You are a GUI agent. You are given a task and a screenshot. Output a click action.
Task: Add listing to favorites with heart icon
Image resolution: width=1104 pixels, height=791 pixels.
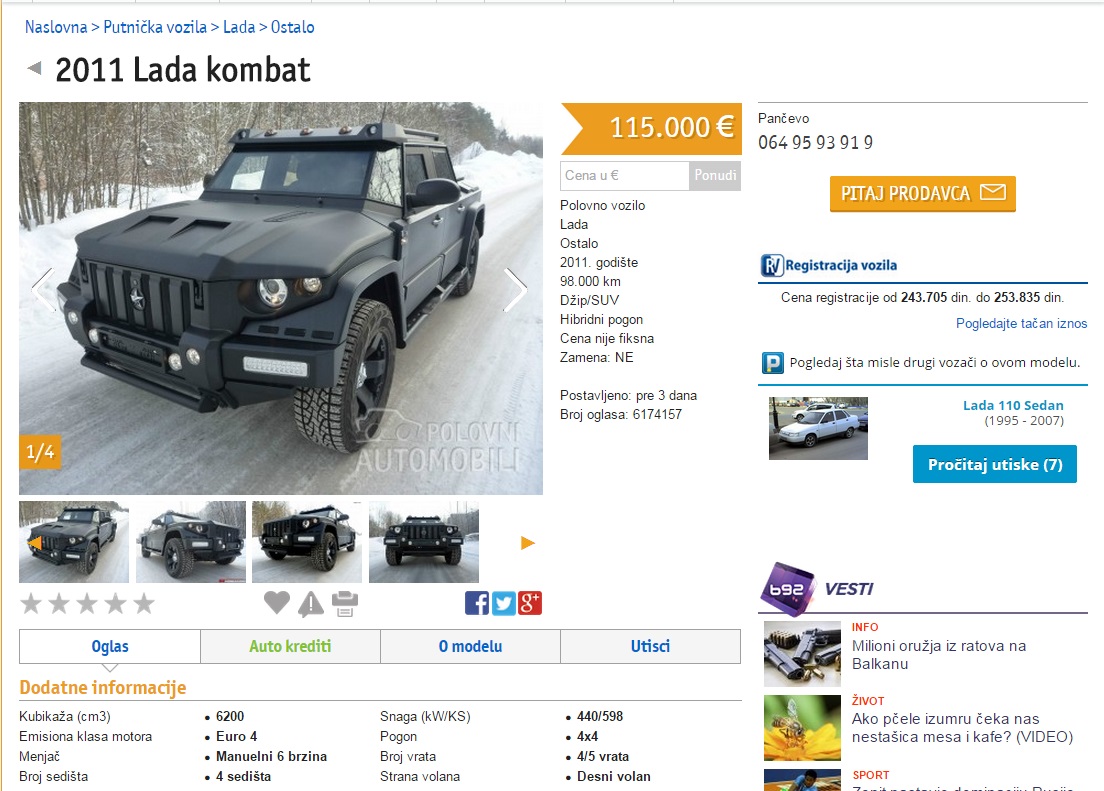tap(277, 603)
